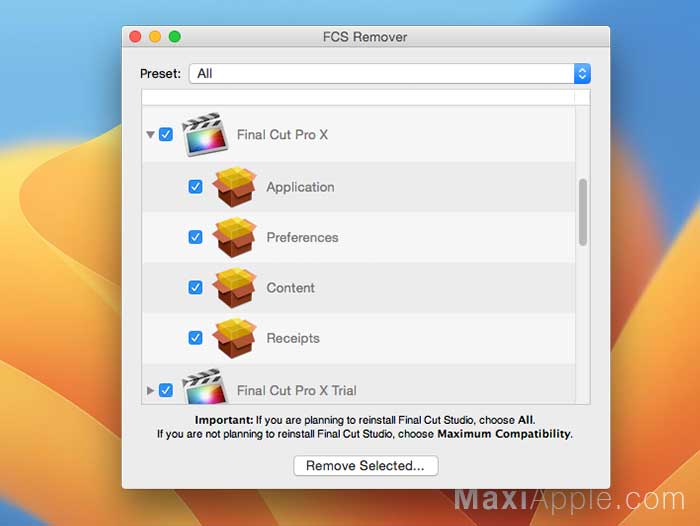Click the Application package box icon
Screen dimensions: 700x526
234,187
